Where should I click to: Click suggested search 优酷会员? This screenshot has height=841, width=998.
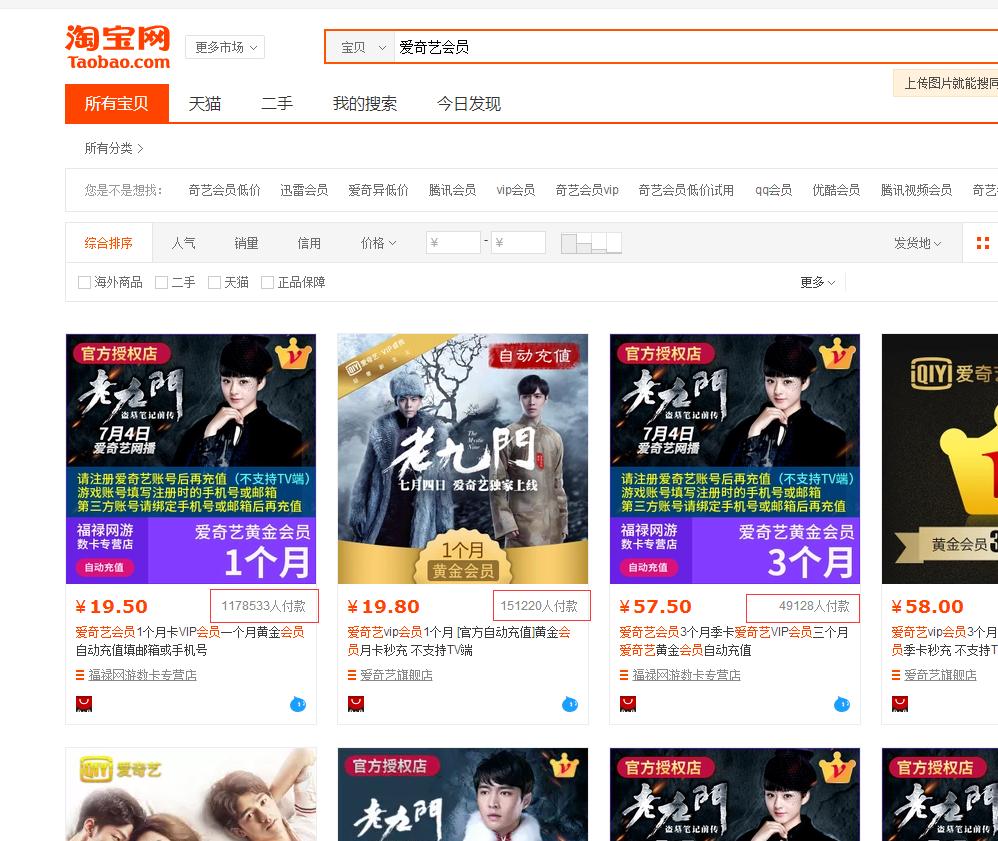(836, 190)
